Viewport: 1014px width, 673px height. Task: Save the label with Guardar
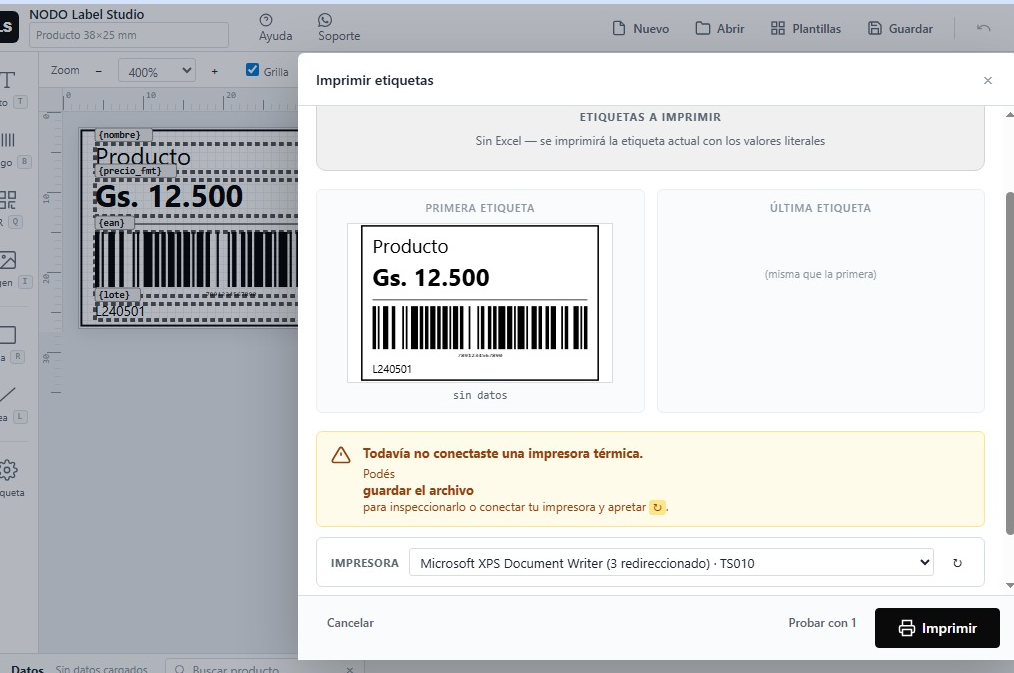tap(900, 28)
